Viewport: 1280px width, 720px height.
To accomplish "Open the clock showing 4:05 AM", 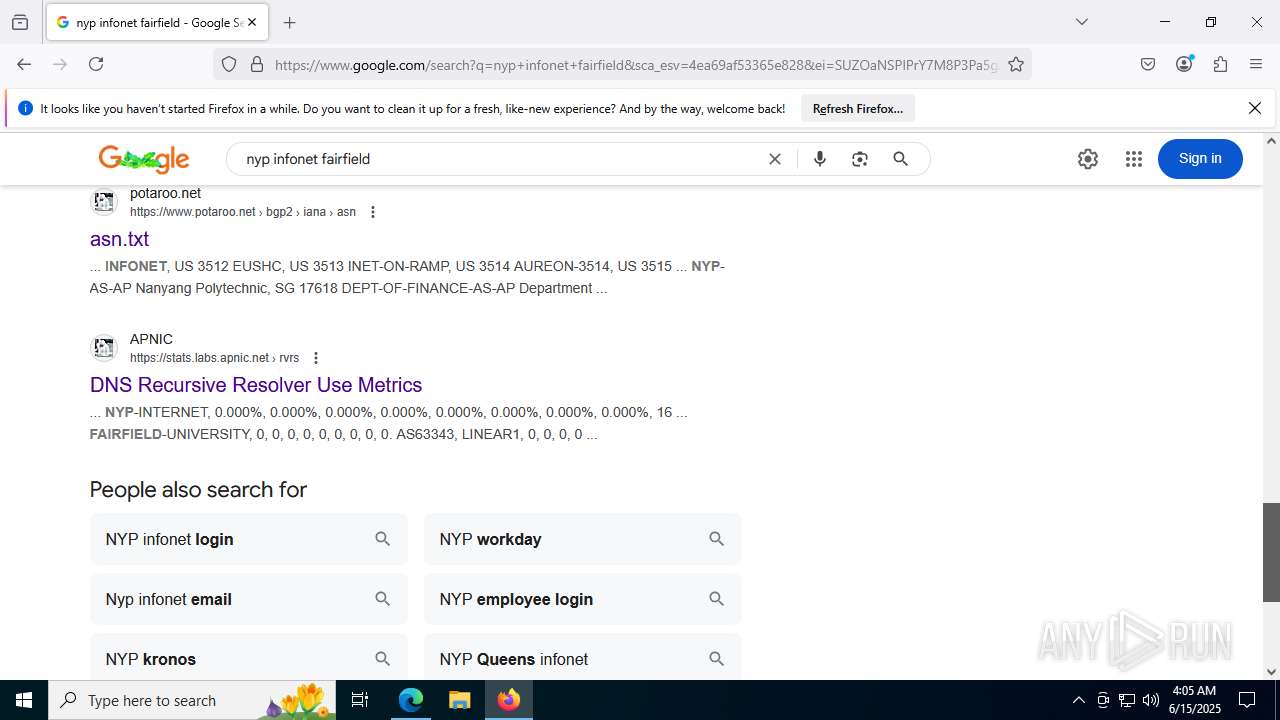I will (x=1195, y=700).
